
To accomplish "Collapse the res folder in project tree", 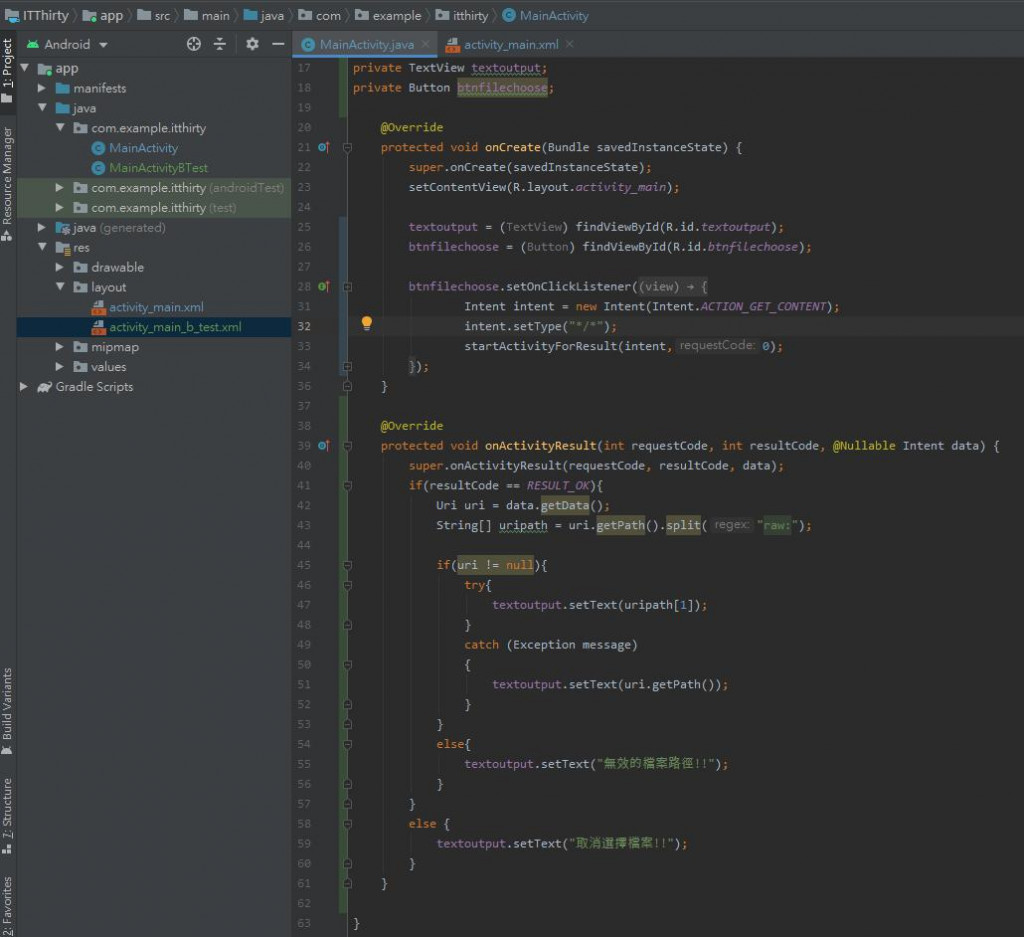I will pyautogui.click(x=43, y=247).
